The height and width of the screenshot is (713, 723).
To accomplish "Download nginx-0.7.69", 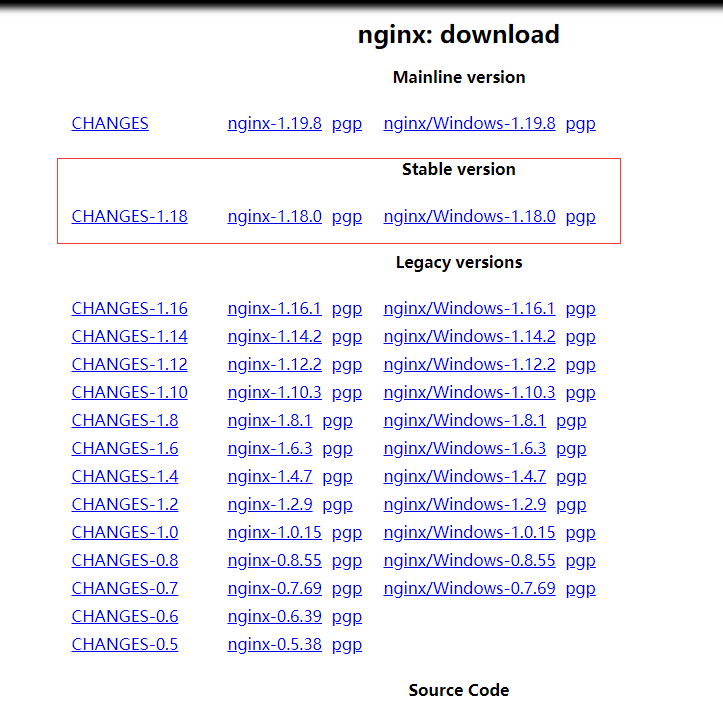I will point(274,588).
